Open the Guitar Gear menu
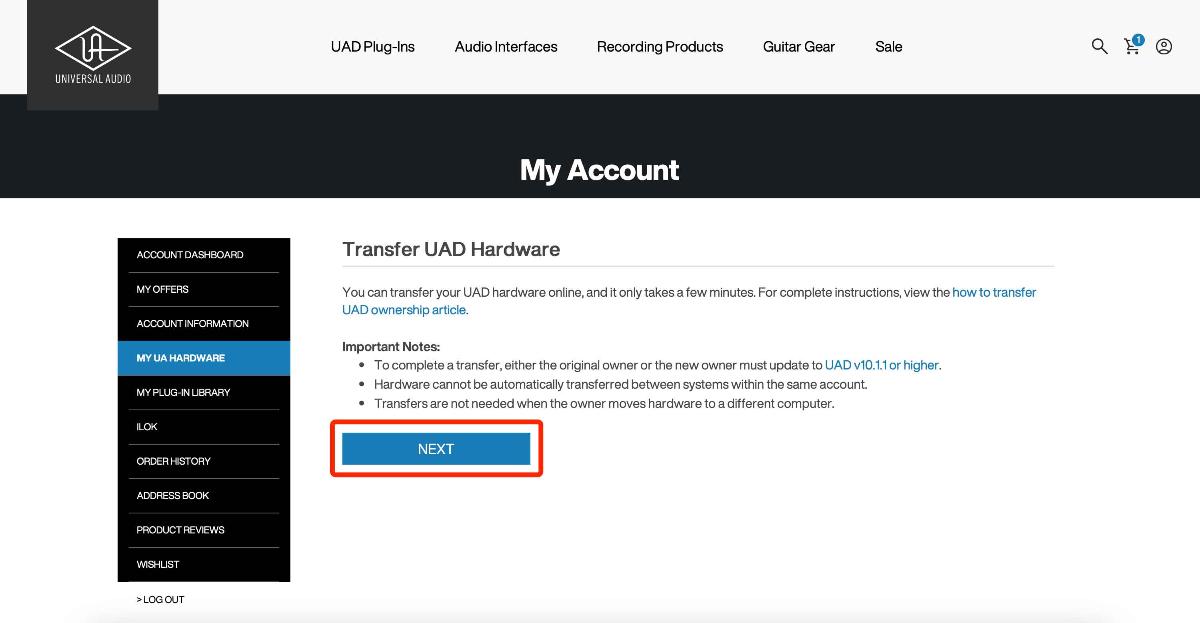The height and width of the screenshot is (623, 1200). (799, 47)
